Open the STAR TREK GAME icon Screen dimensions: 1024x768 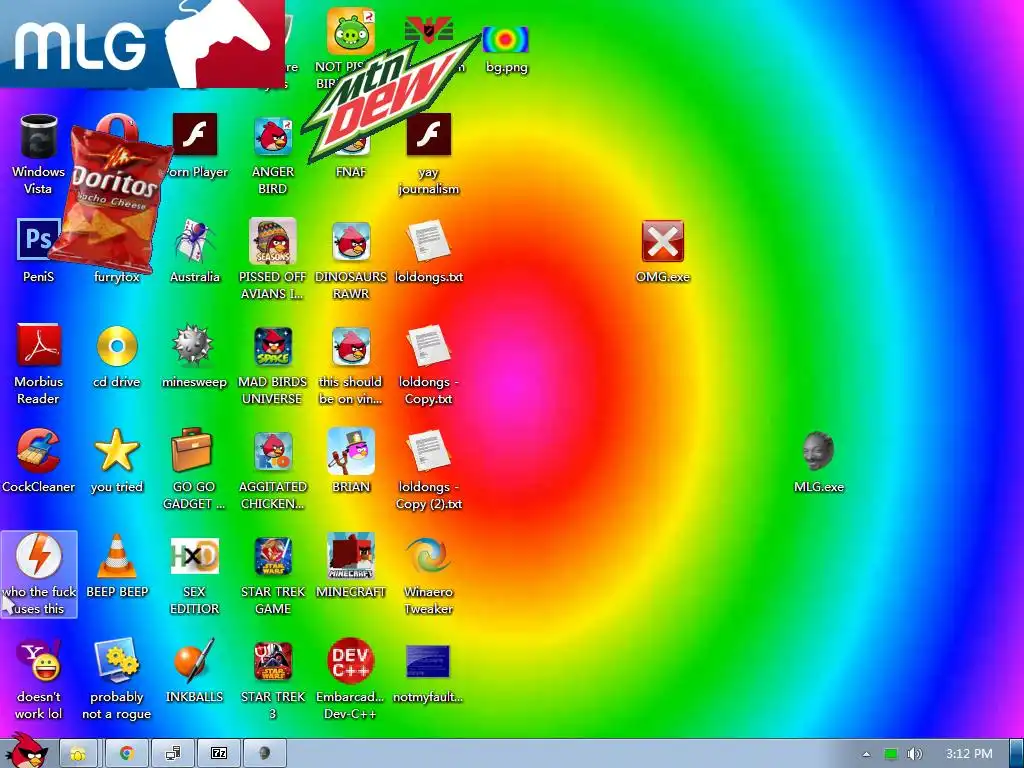[273, 556]
